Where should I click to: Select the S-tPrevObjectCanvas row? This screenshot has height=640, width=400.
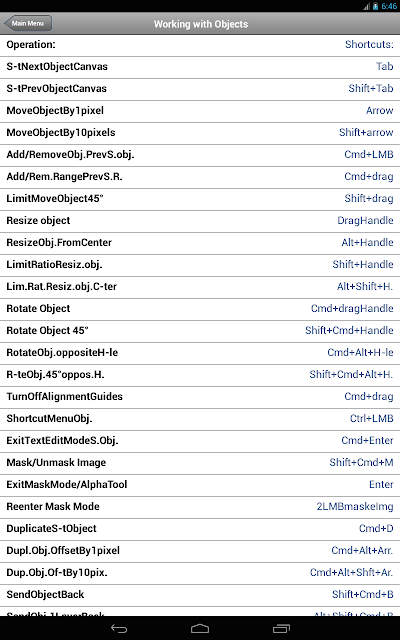coord(200,89)
